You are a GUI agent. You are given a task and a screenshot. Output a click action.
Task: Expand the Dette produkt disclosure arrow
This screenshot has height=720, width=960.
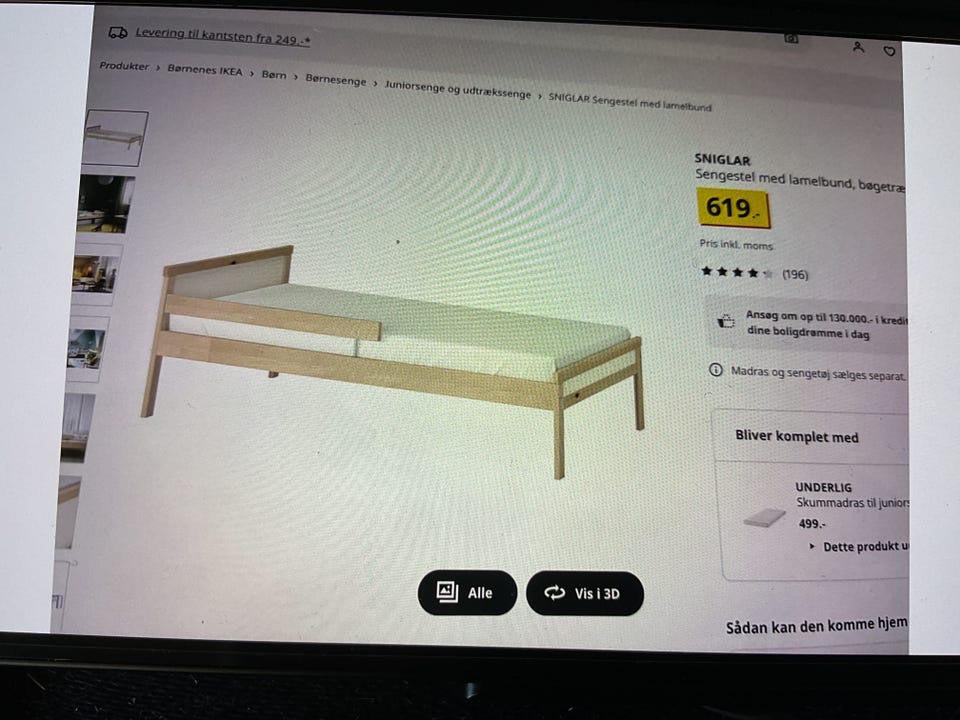(812, 546)
